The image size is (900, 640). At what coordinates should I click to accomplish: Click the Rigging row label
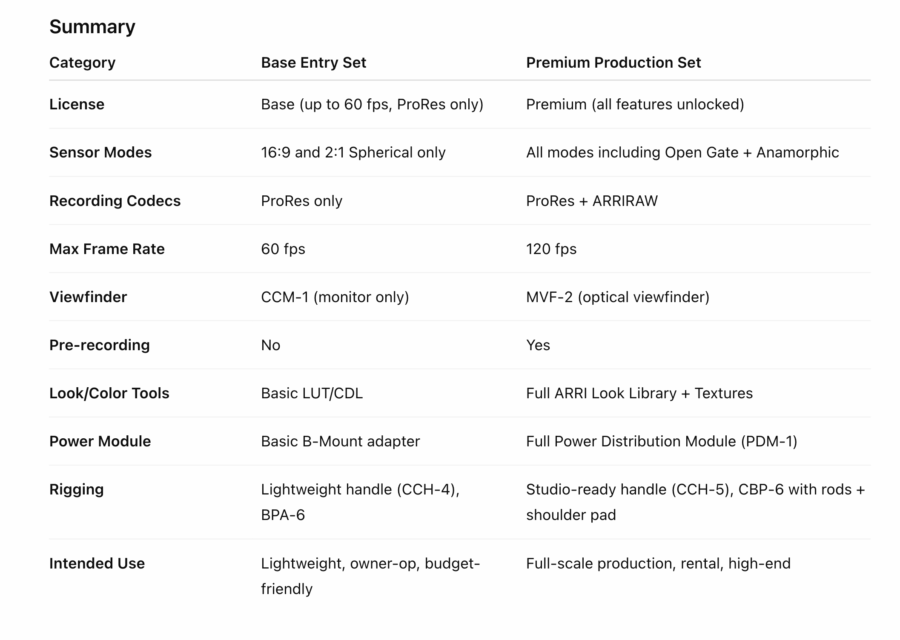point(76,489)
